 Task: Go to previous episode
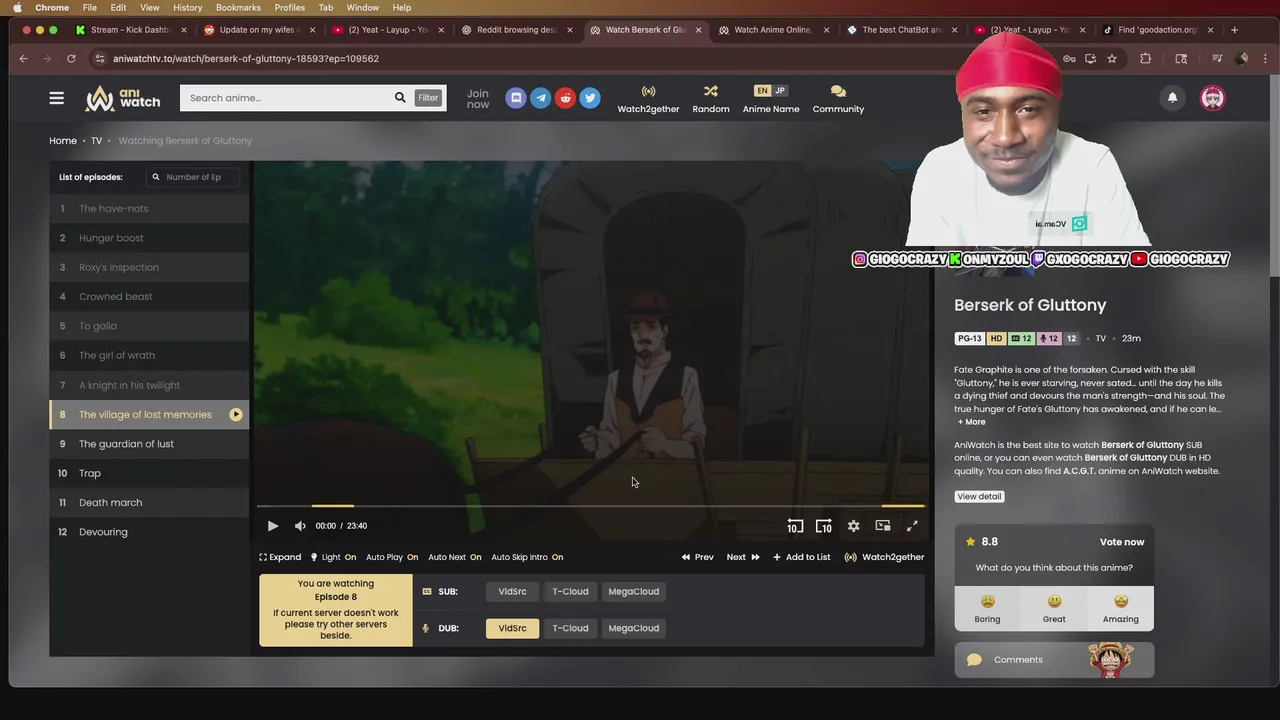click(698, 557)
